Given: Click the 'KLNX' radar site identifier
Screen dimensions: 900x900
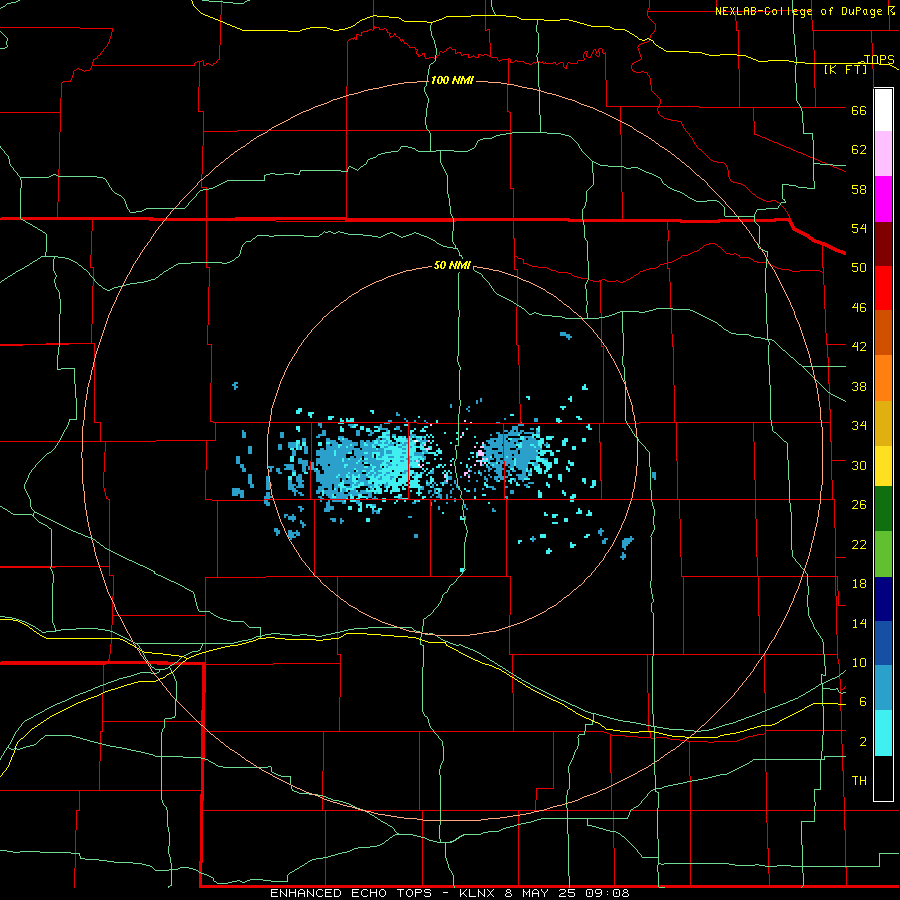Looking at the screenshot, I should [x=479, y=893].
